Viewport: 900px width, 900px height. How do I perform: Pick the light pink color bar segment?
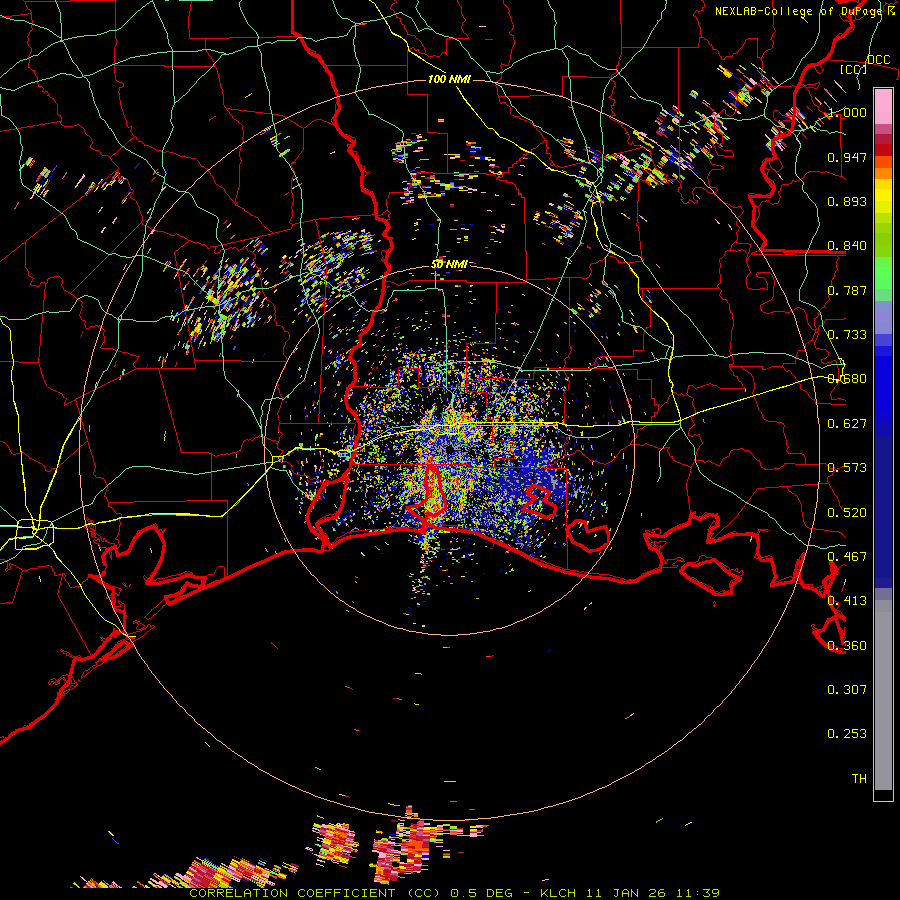click(883, 106)
